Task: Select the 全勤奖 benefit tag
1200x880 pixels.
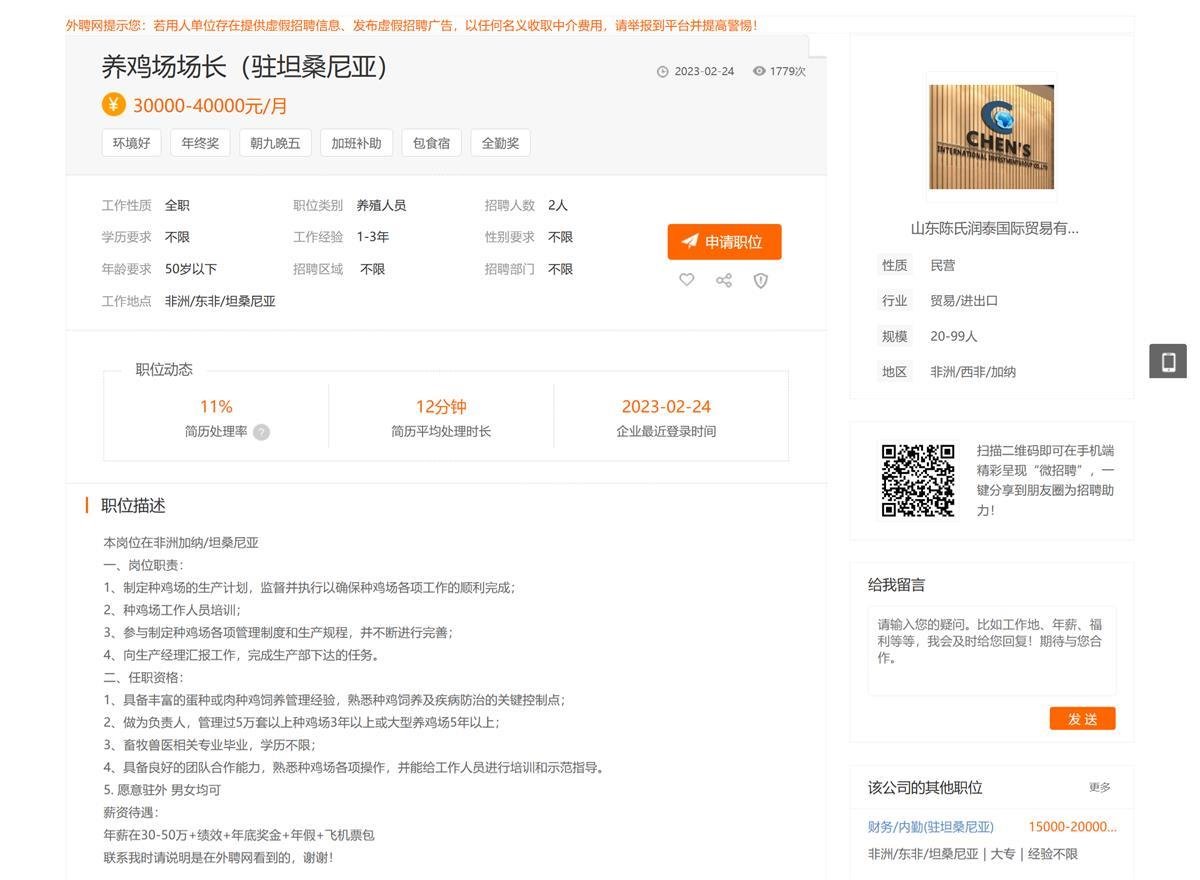Action: click(x=500, y=142)
